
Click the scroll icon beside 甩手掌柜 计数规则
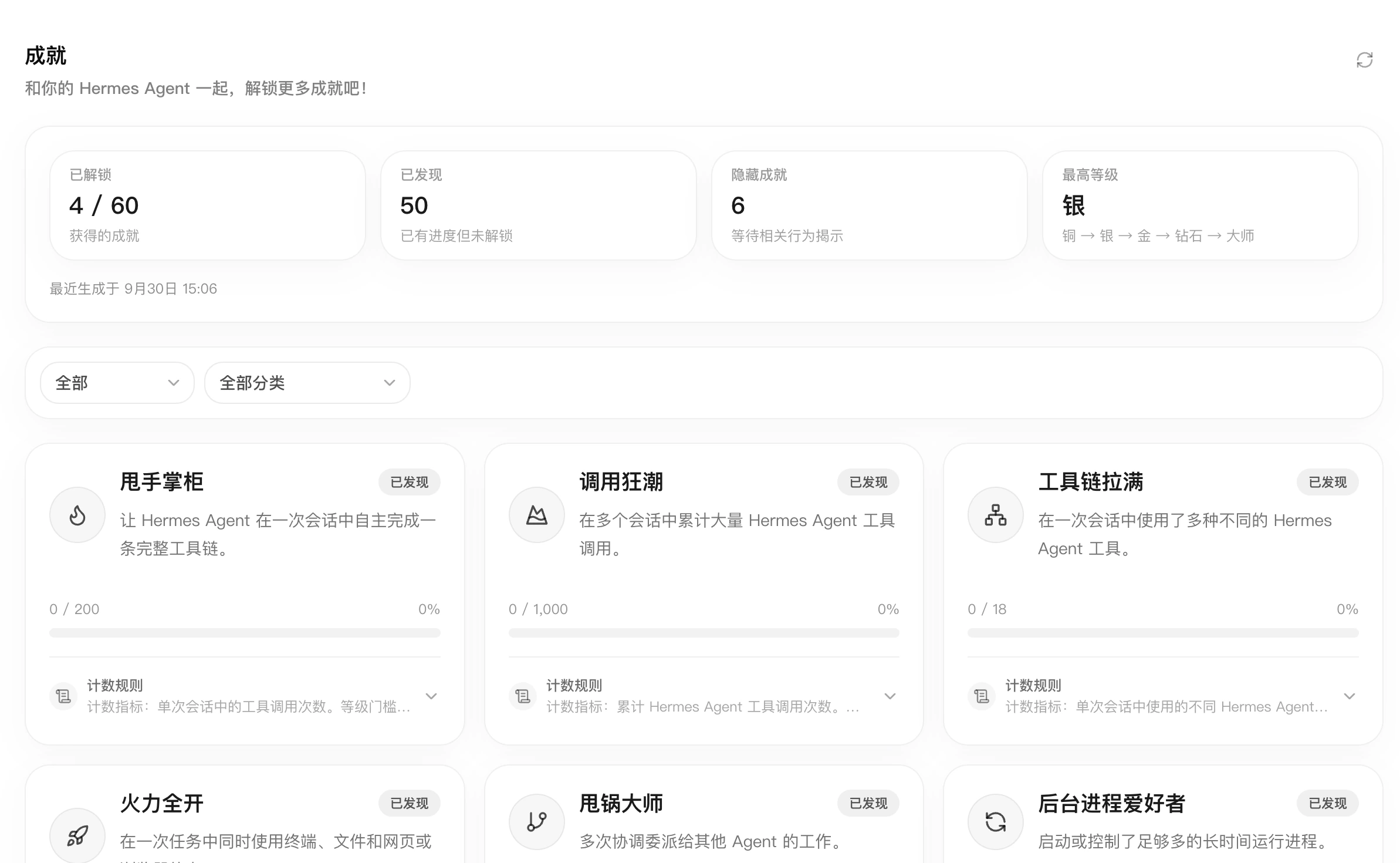click(63, 696)
